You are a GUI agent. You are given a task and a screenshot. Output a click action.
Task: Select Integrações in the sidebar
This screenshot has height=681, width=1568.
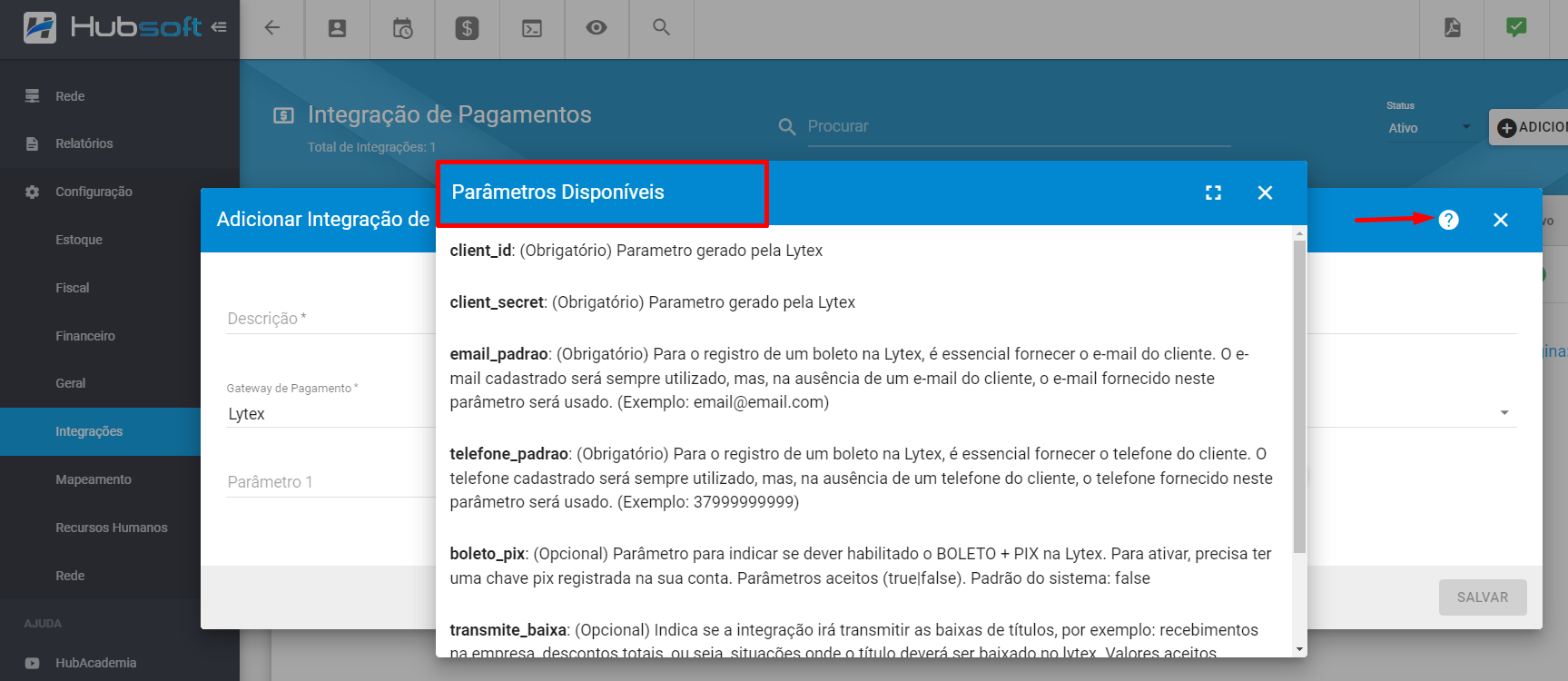(x=100, y=431)
